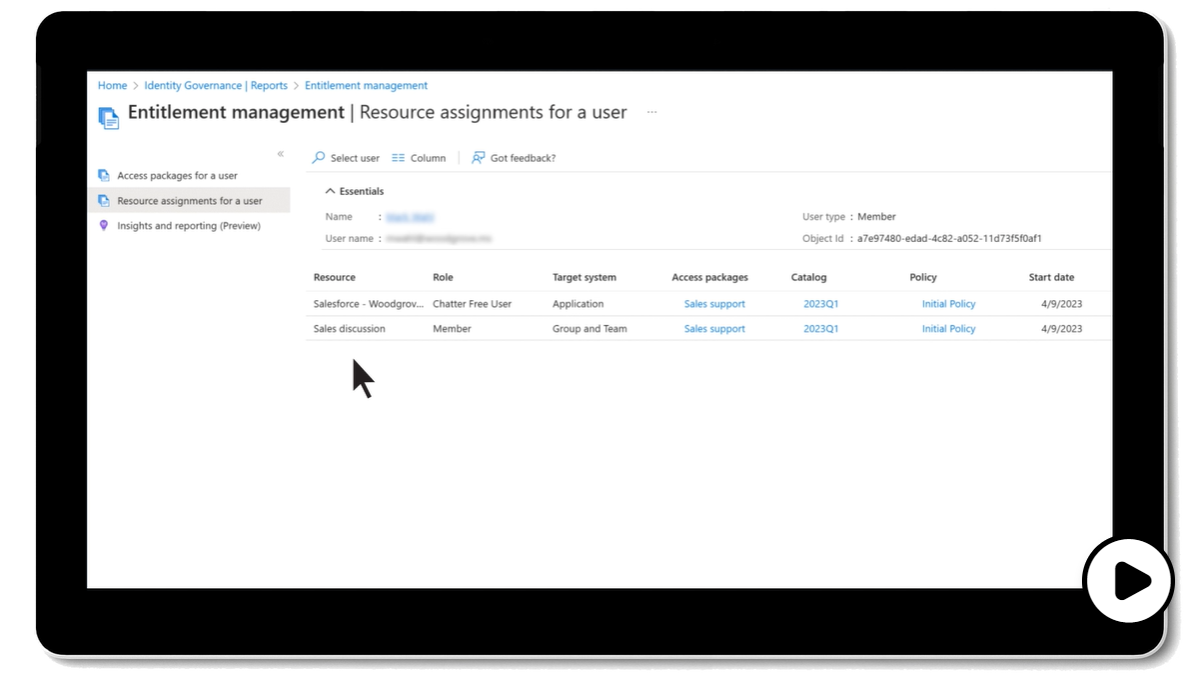This screenshot has width=1196, height=682.
Task: Open the Column options
Action: [x=419, y=158]
